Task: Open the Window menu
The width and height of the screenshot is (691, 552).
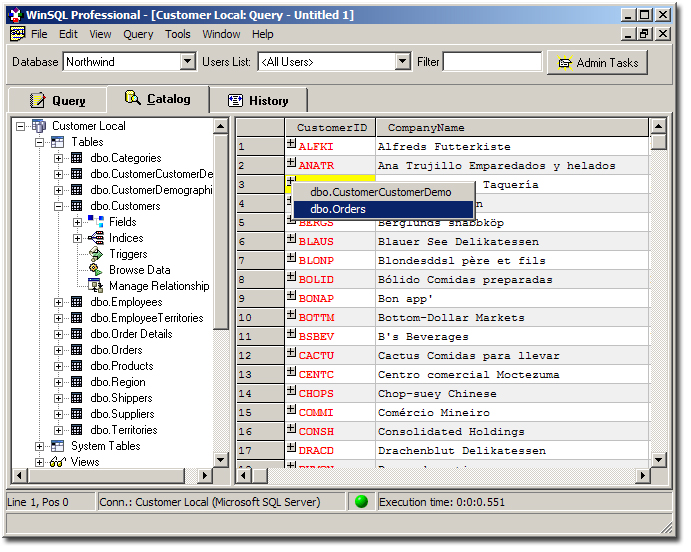Action: click(x=221, y=34)
